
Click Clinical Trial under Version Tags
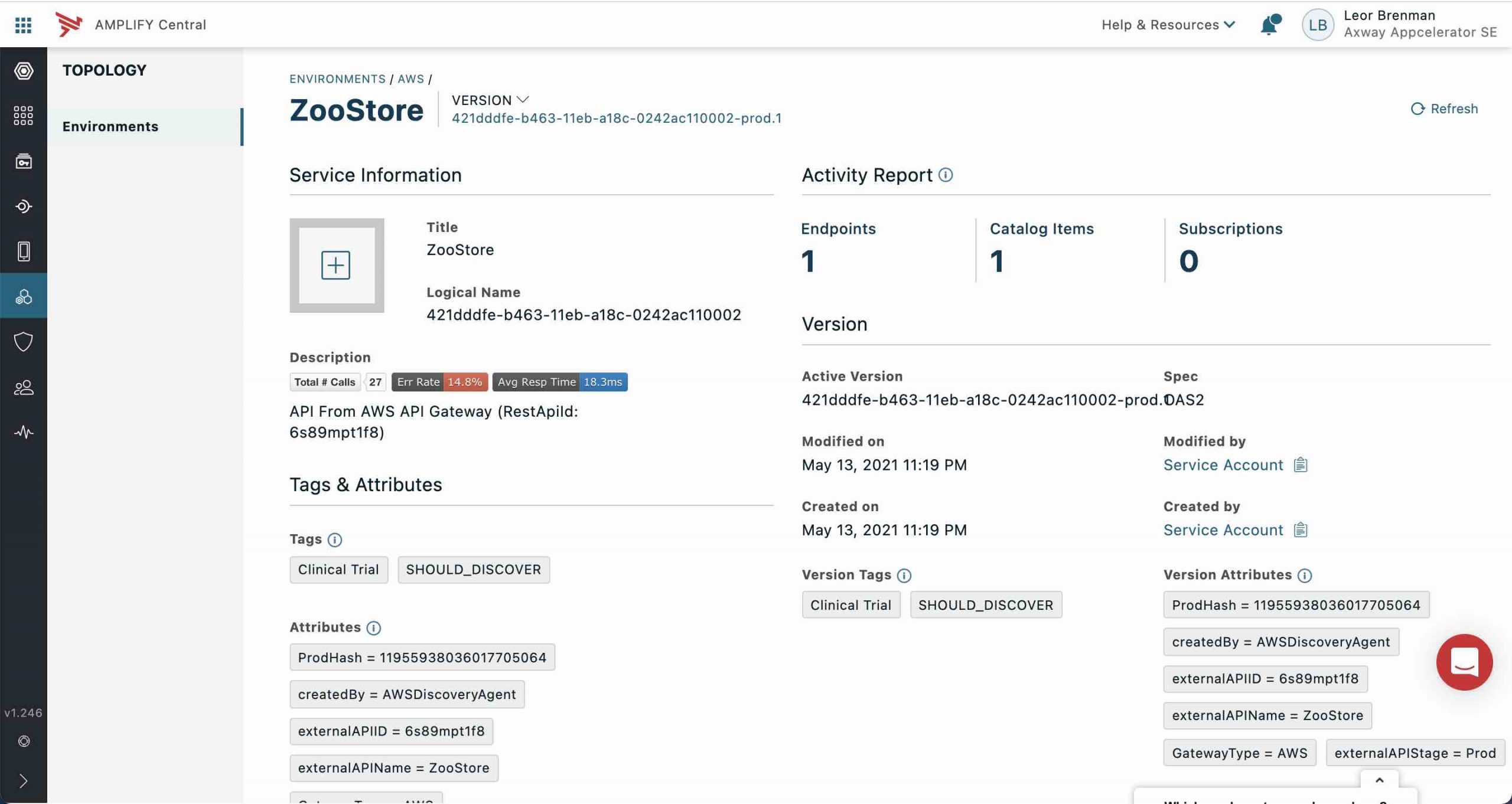coord(850,605)
